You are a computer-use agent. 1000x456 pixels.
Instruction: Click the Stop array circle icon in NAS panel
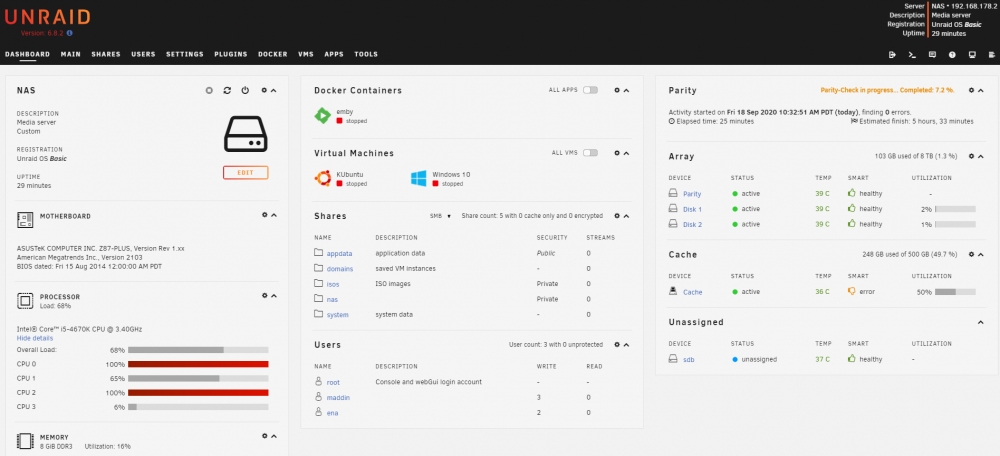(209, 91)
